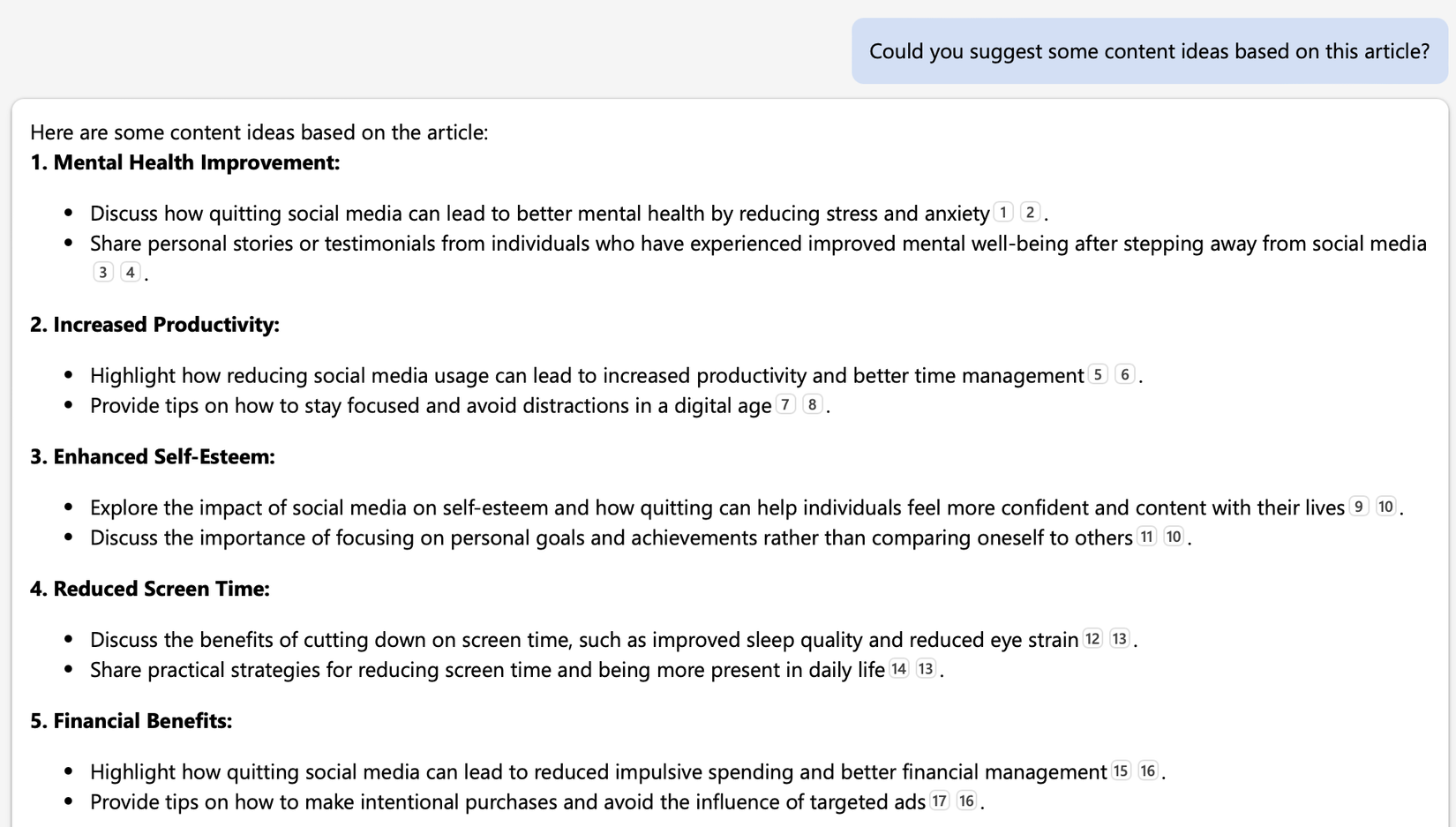Click citation 5 after better time management
The image size is (1456, 827).
(1098, 375)
